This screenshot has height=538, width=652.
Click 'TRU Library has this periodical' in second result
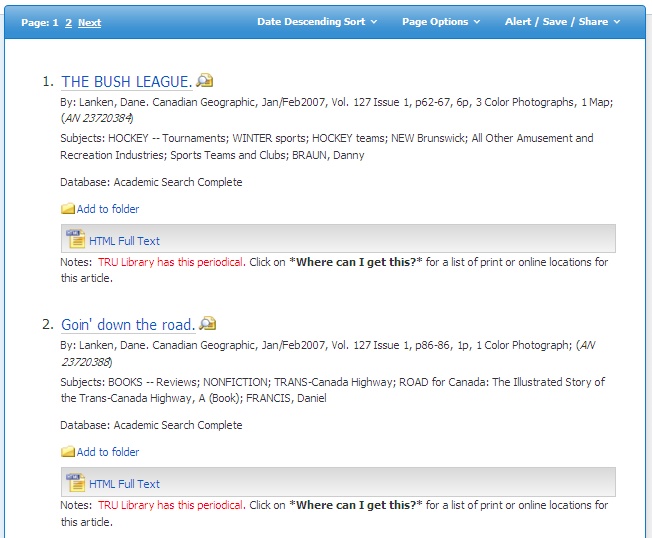(172, 505)
